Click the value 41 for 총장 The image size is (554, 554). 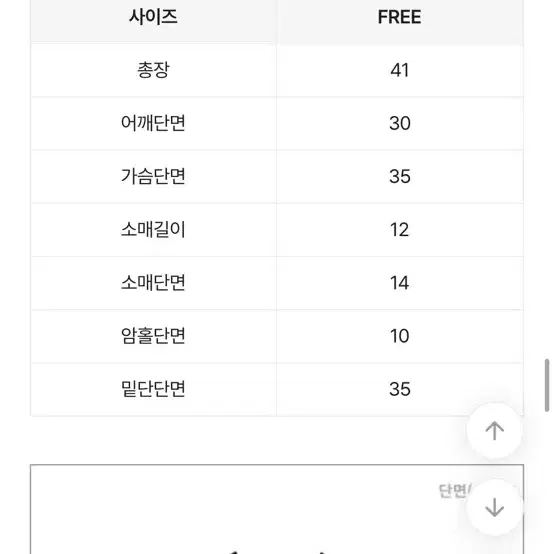pyautogui.click(x=400, y=70)
